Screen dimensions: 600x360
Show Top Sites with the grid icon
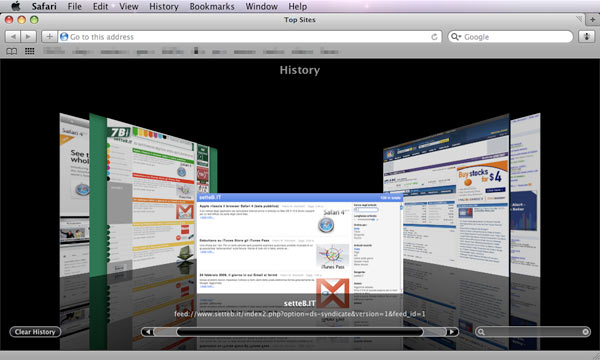[29, 51]
